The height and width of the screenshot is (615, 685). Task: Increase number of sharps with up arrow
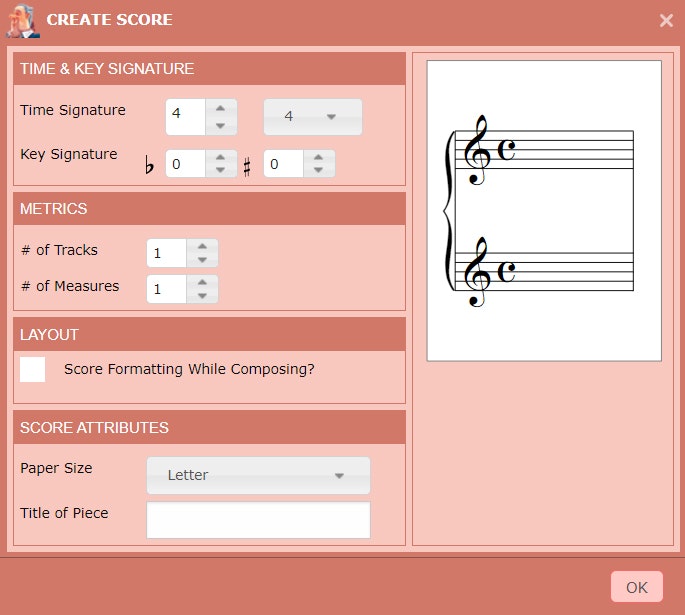tap(318, 157)
